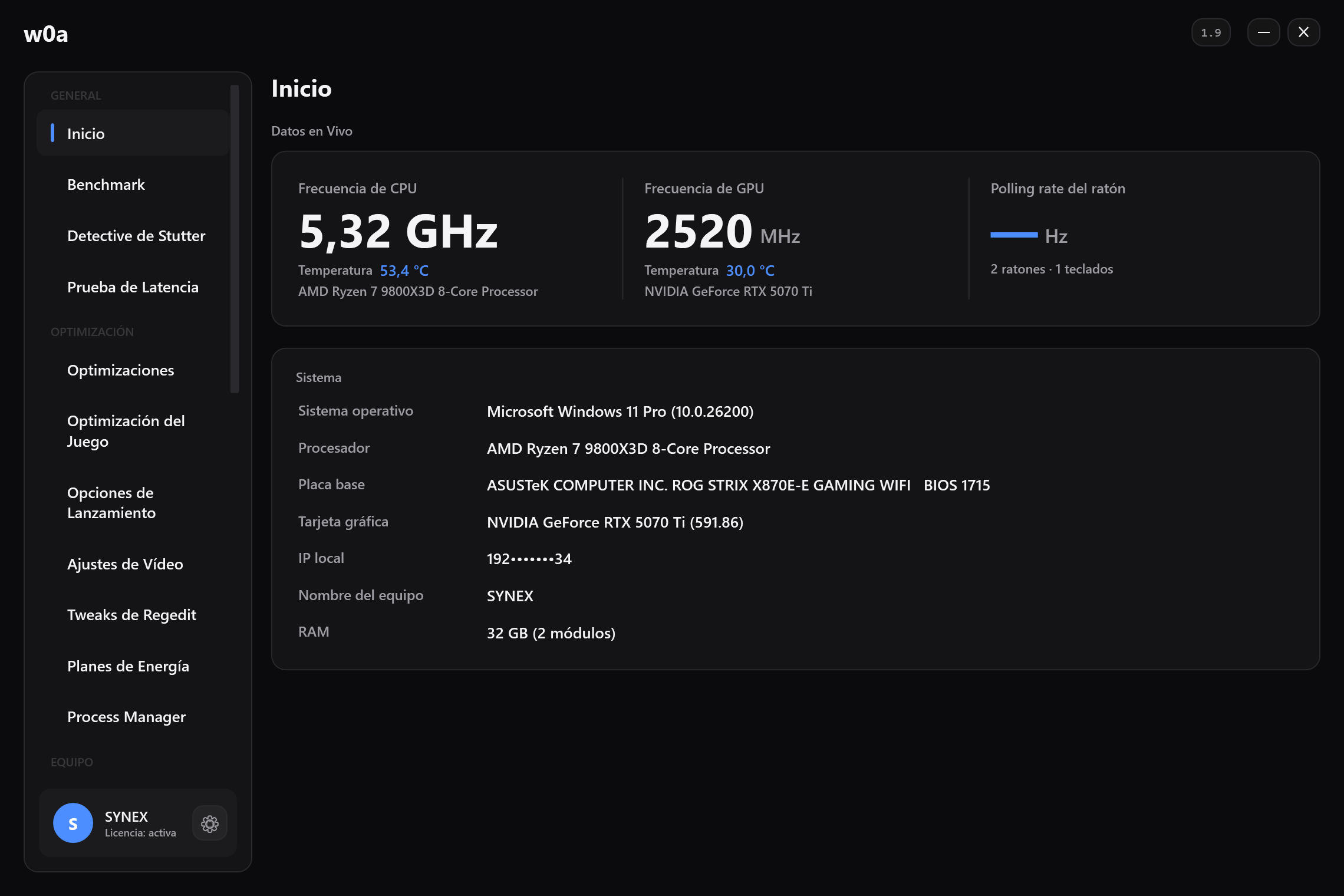The height and width of the screenshot is (896, 1344).
Task: Reveal the masked IP local value
Action: 529,559
